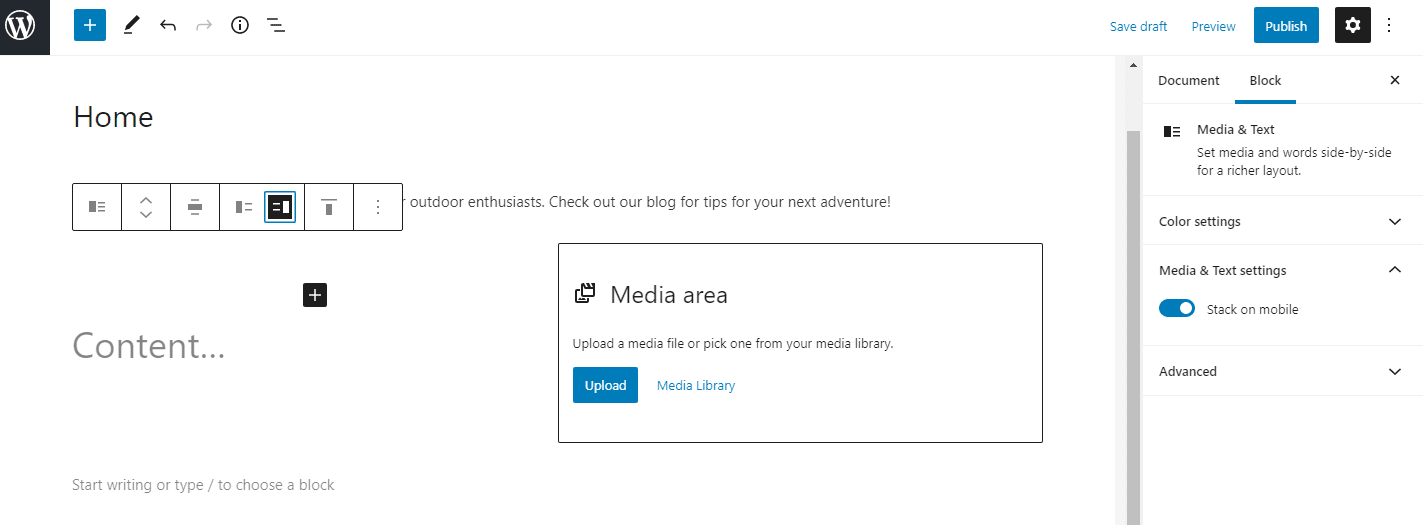Click the settings gear icon
Screen dimensions: 1423x525
tap(1352, 26)
